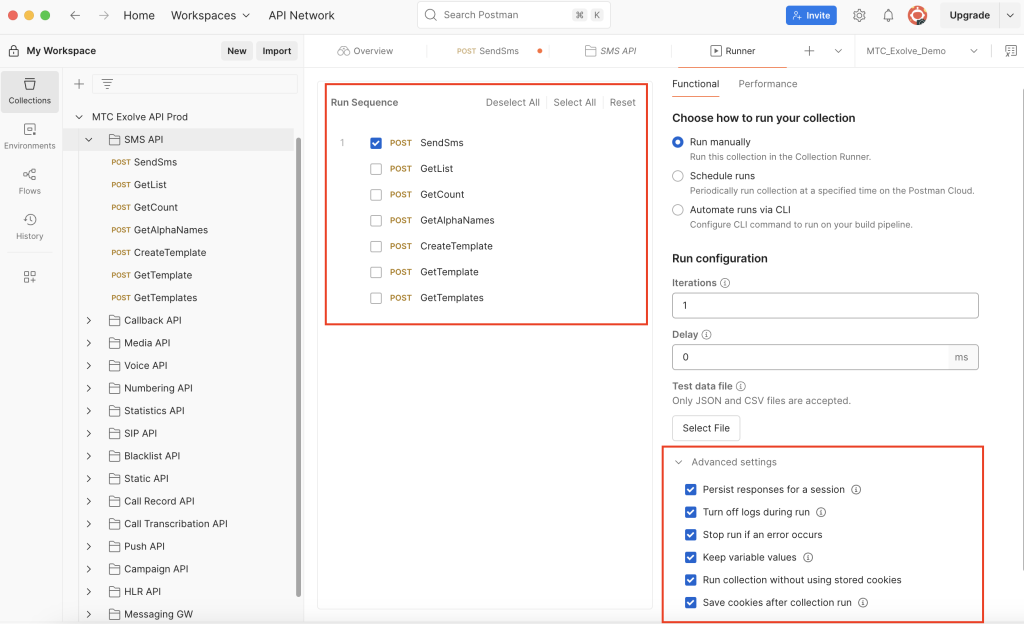Open the configure workspace sidebar icon

pyautogui.click(x=30, y=277)
